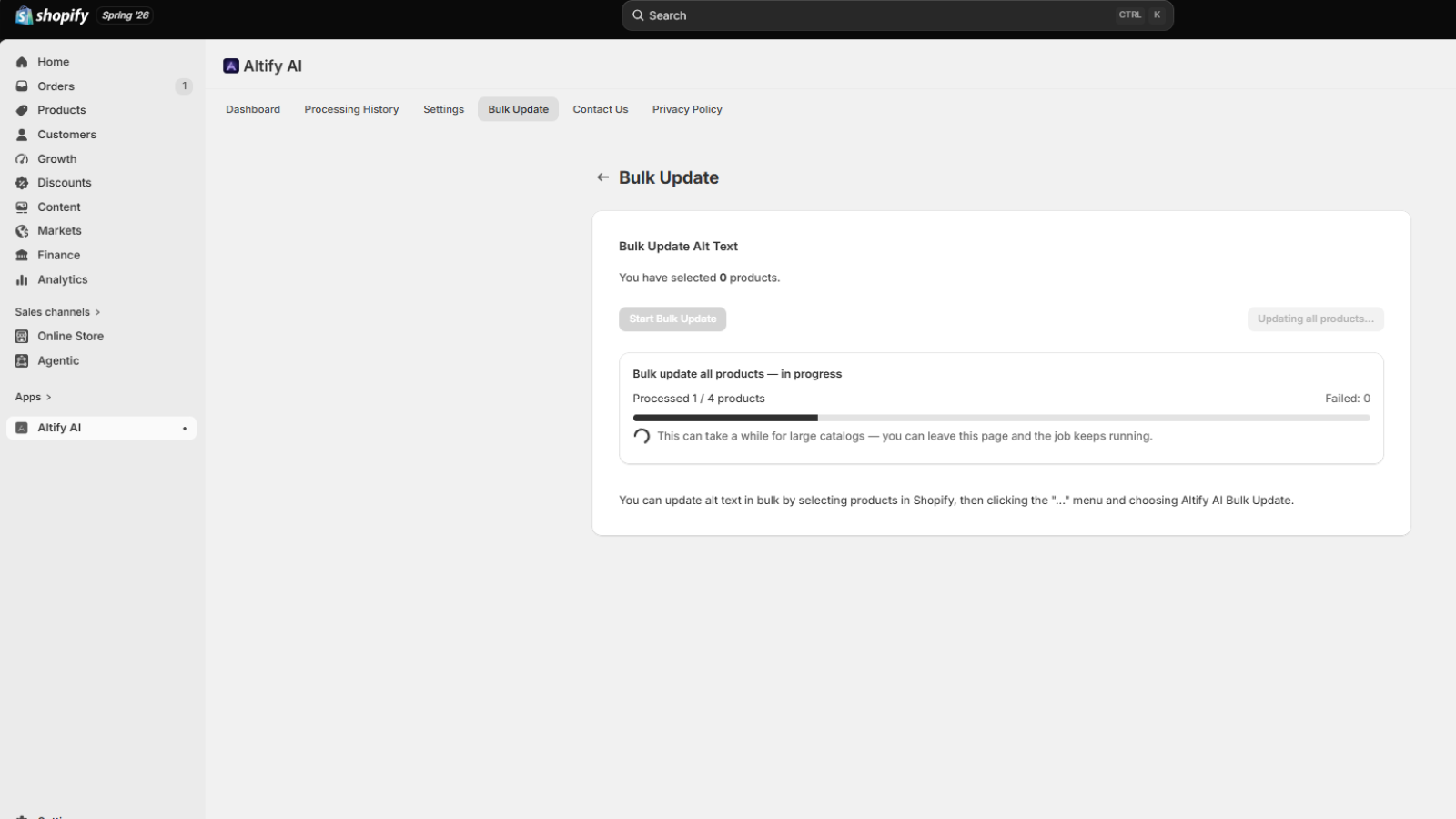Click the Online Store icon
Viewport: 1456px width, 819px height.
22,337
